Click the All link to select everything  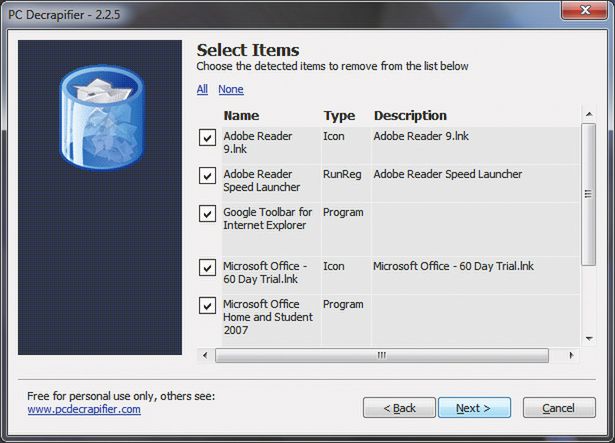(x=202, y=89)
